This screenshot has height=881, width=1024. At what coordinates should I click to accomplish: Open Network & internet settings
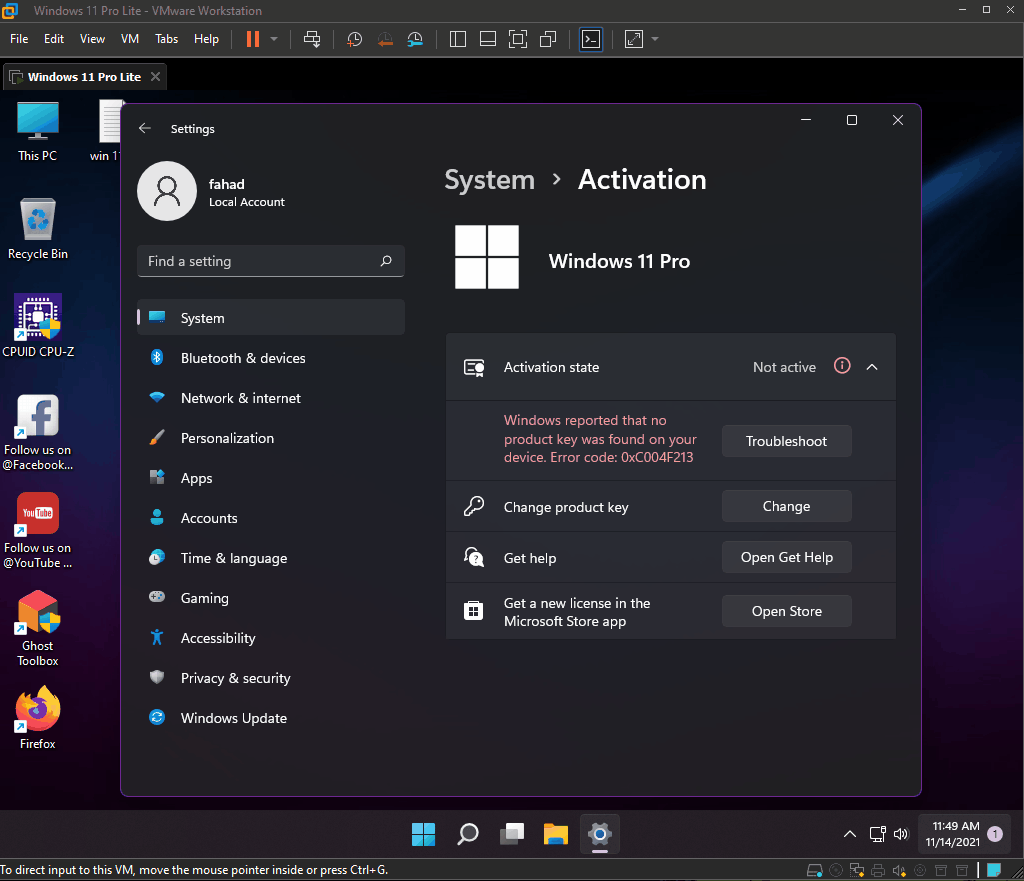point(271,398)
